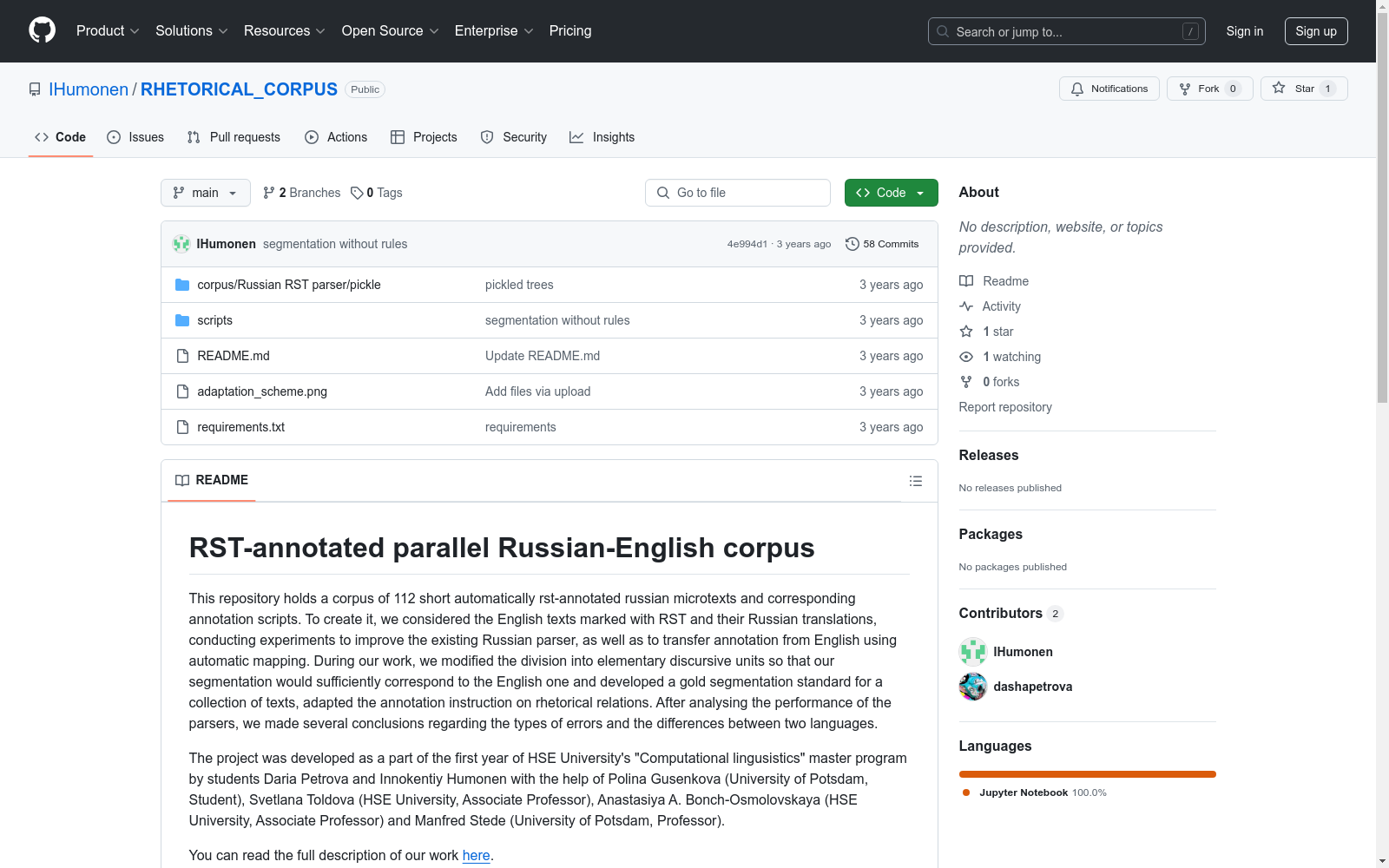Click the Readme link in About
Image resolution: width=1389 pixels, height=868 pixels.
coord(994,281)
